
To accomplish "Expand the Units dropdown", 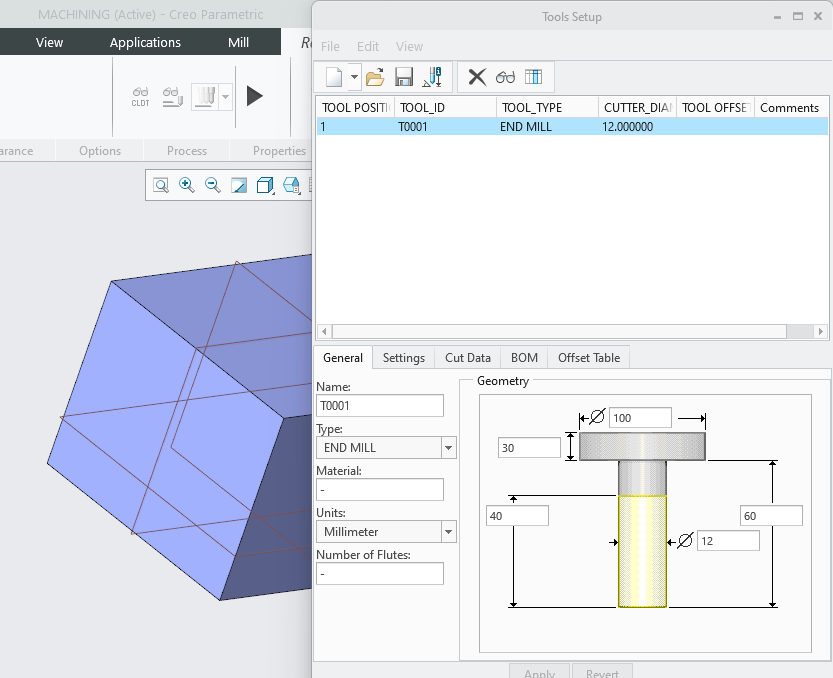I will pos(448,532).
